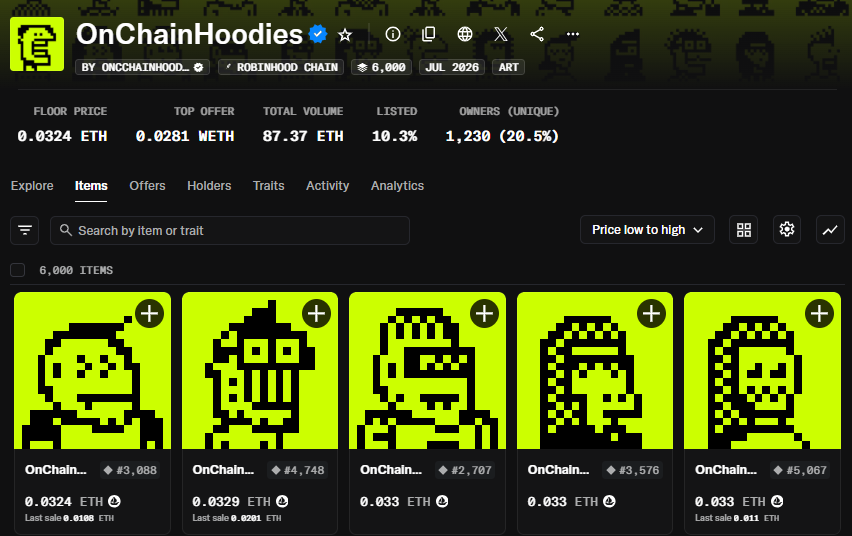Click the rarity rank badge #3,576
Screen dimensions: 852x536
[x=633, y=470]
